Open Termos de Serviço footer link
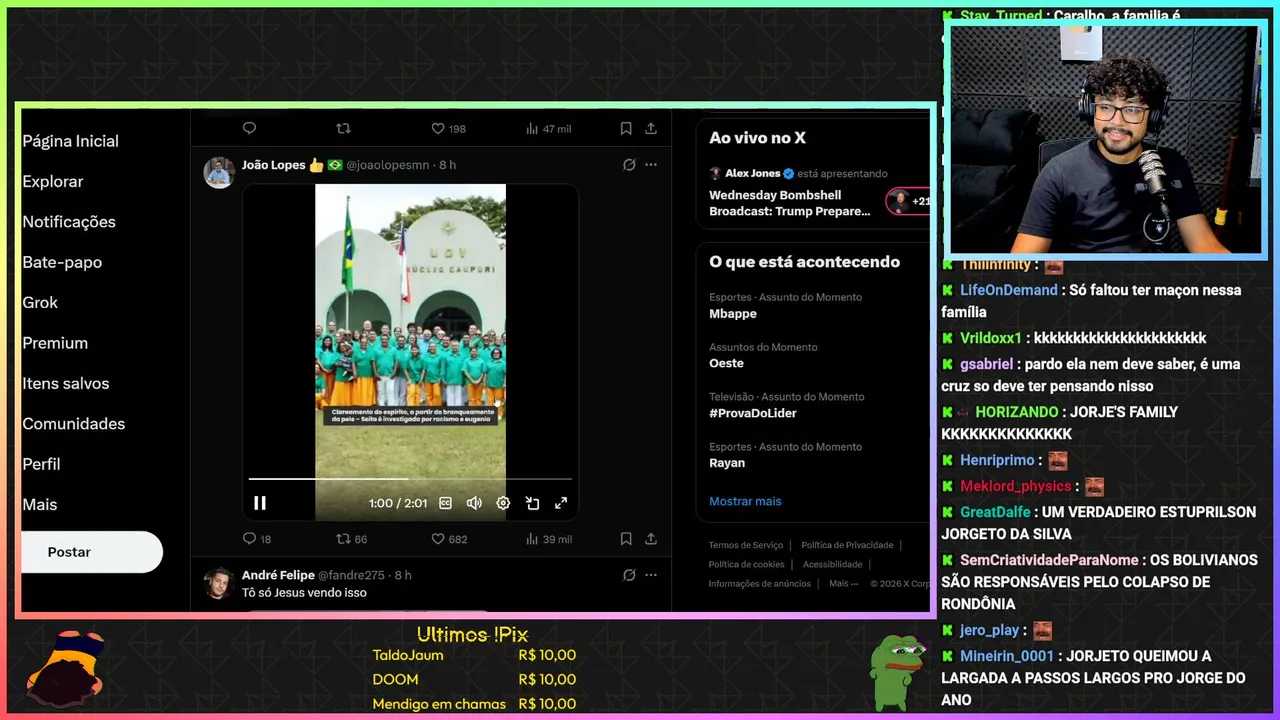1280x720 pixels. click(746, 545)
